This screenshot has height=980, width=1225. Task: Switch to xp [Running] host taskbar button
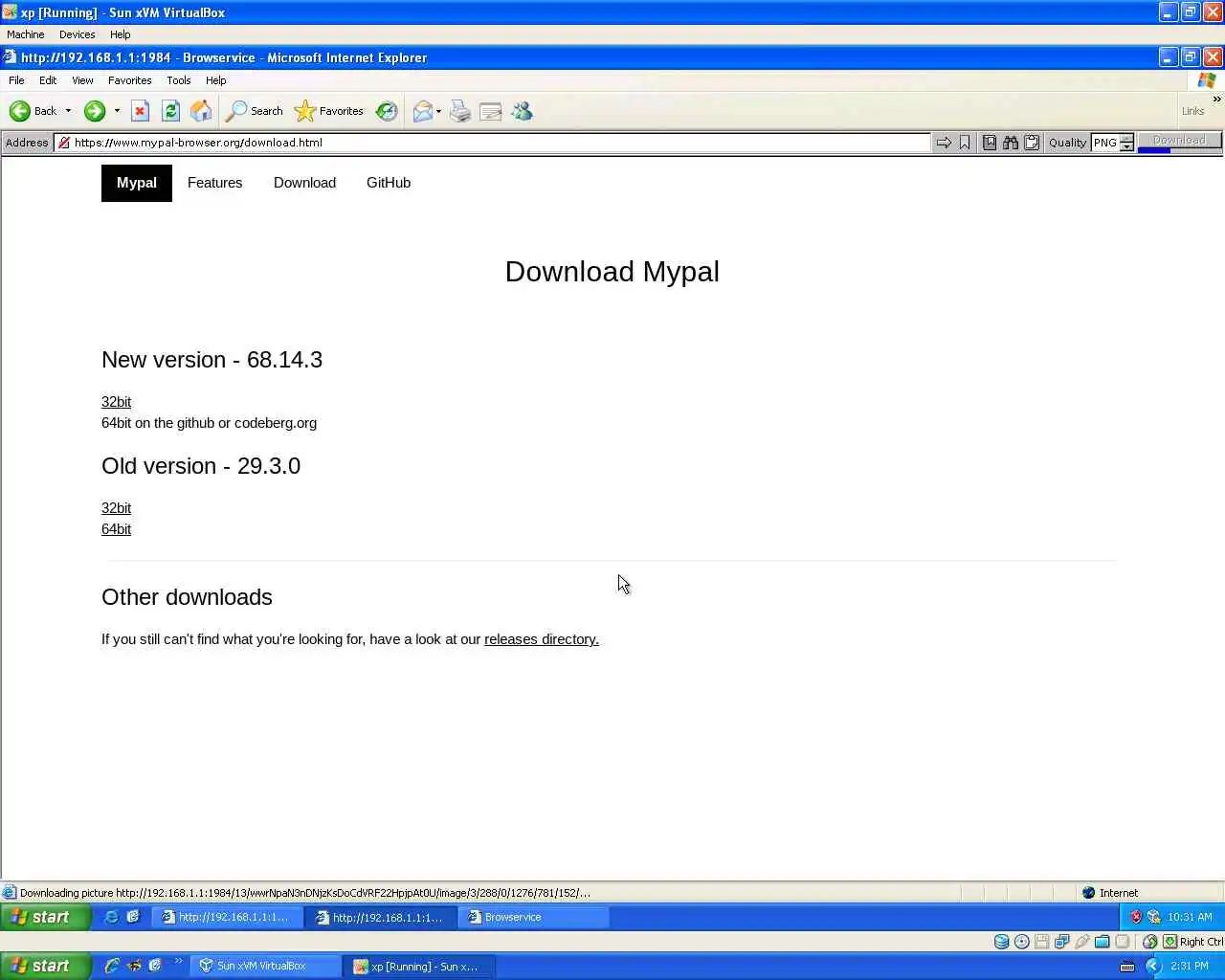click(x=419, y=966)
